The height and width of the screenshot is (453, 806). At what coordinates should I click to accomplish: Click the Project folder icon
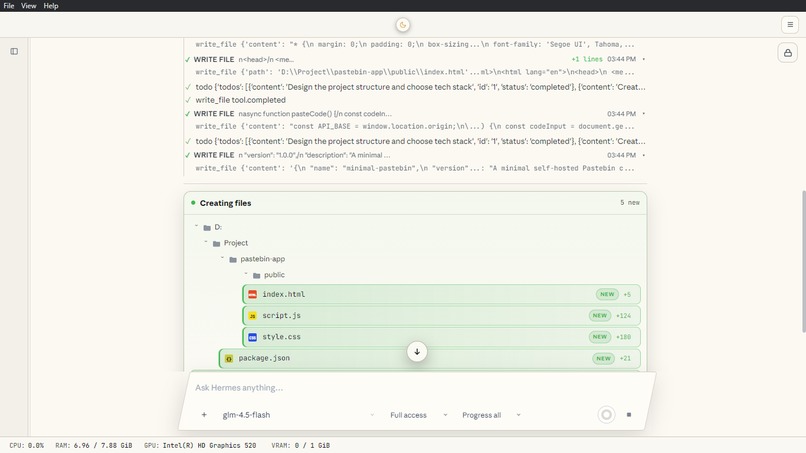[x=216, y=243]
